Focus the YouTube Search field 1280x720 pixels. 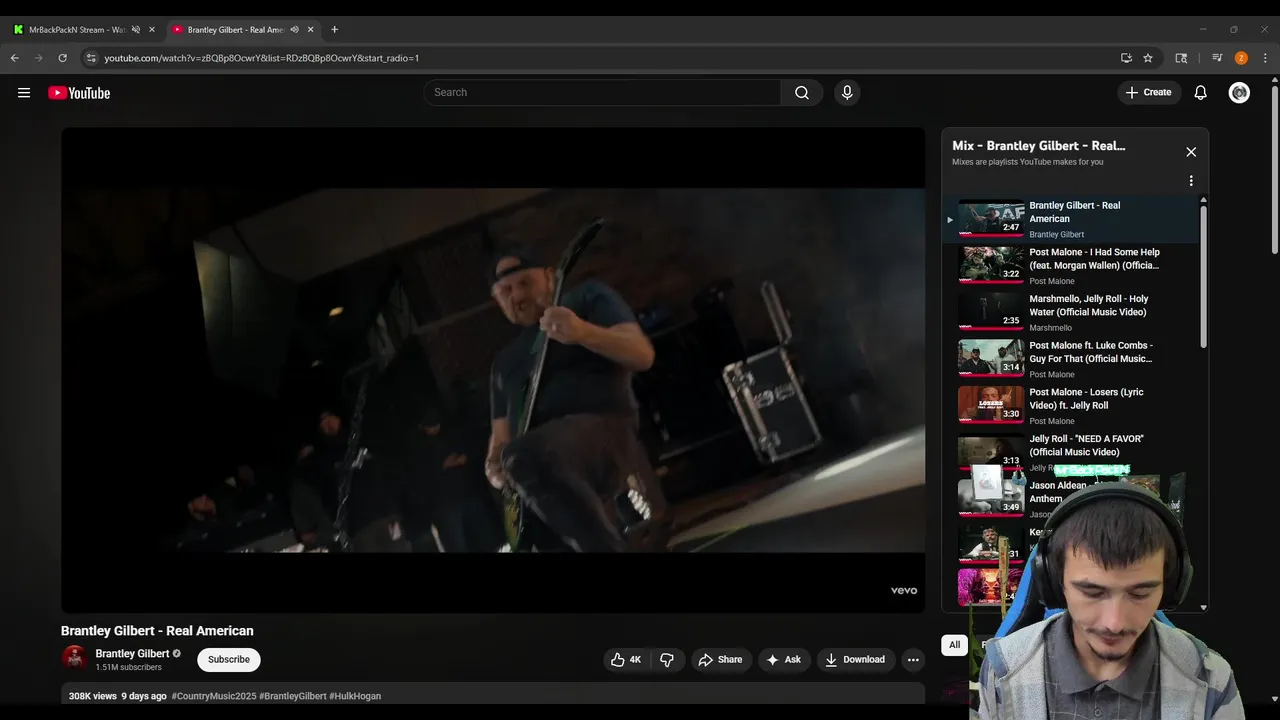(602, 93)
